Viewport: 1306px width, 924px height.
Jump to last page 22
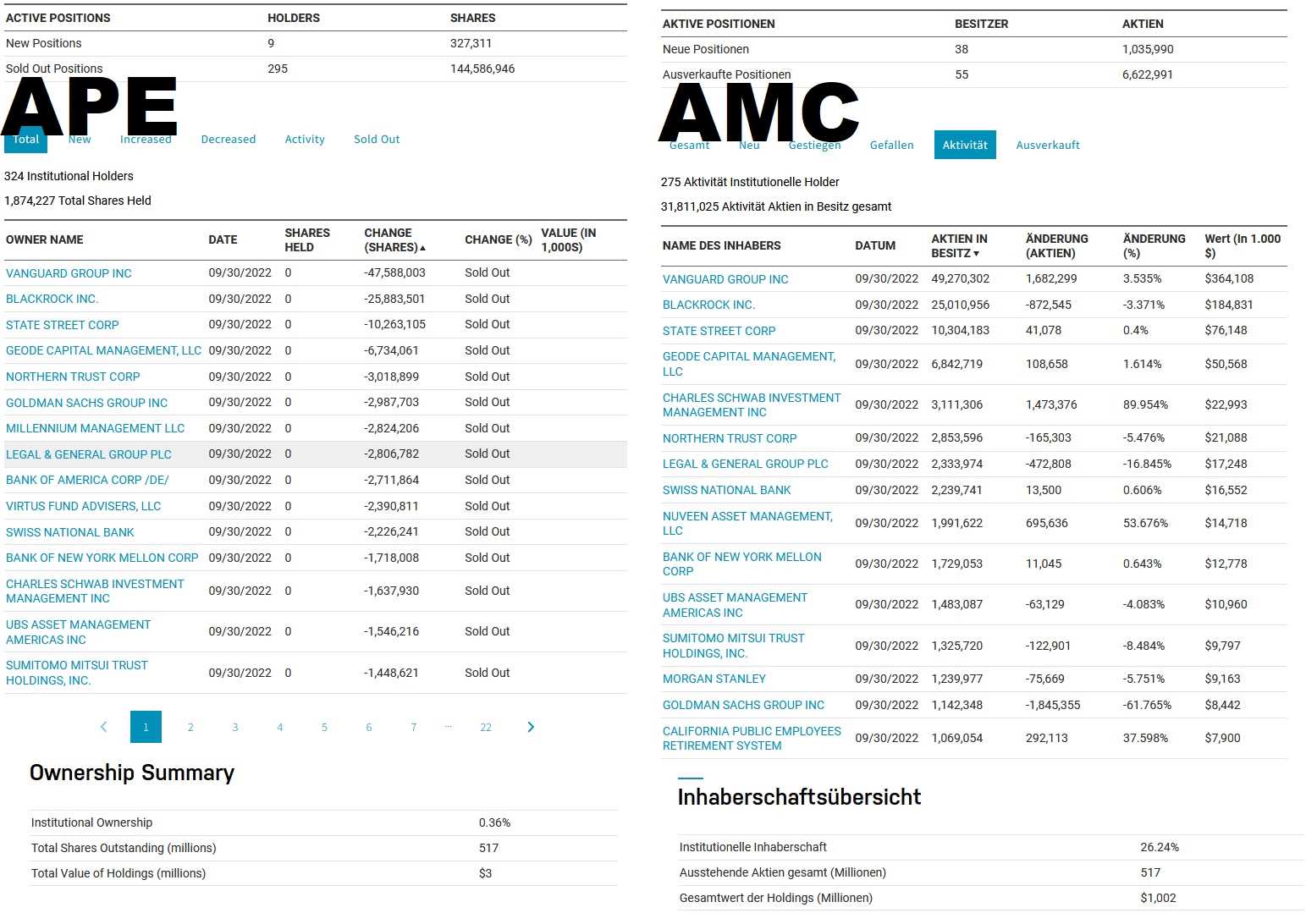click(x=486, y=727)
